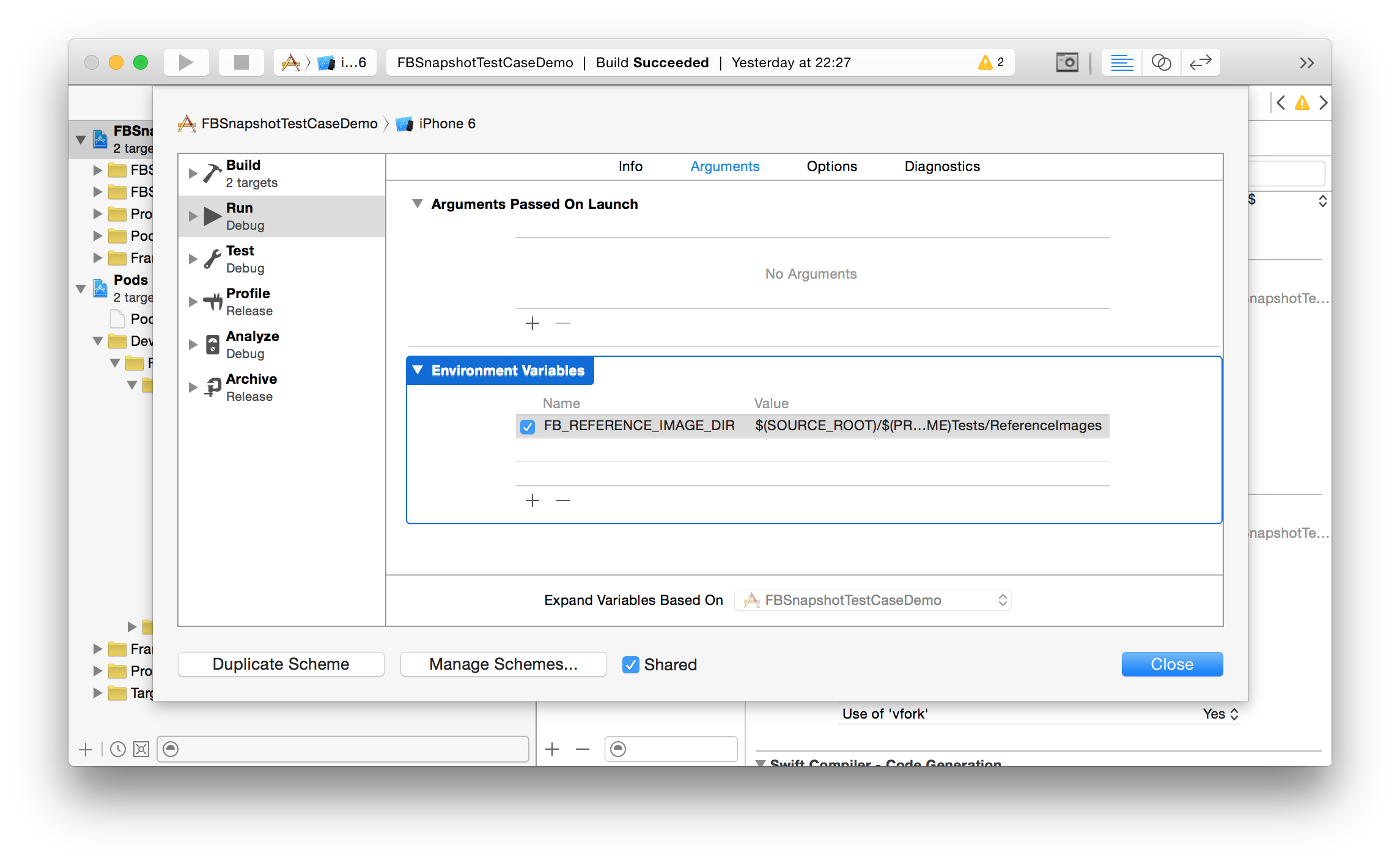
Task: Open the snapshot camera icon in toolbar
Action: [1067, 62]
